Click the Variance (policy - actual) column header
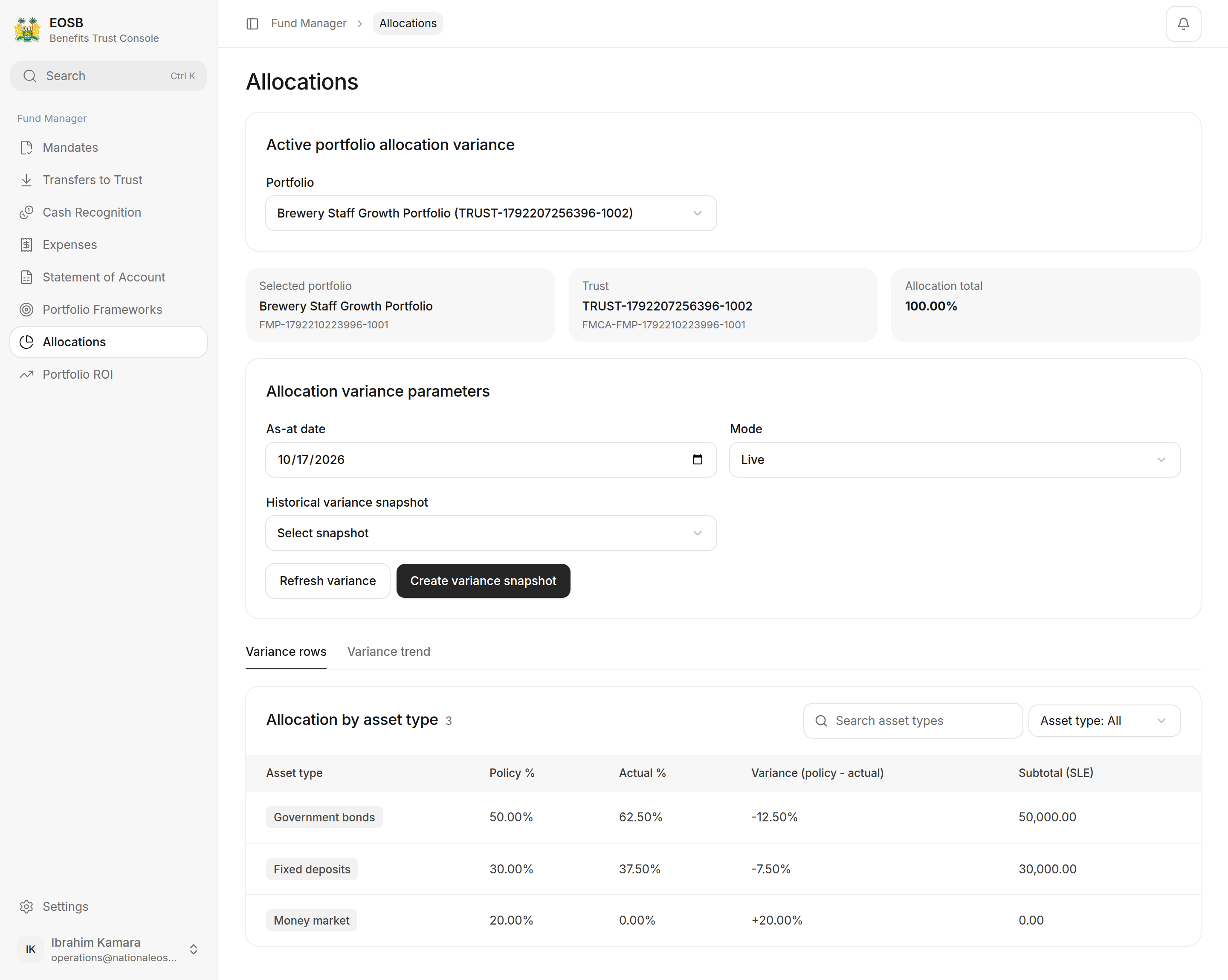This screenshot has width=1228, height=980. click(x=817, y=773)
